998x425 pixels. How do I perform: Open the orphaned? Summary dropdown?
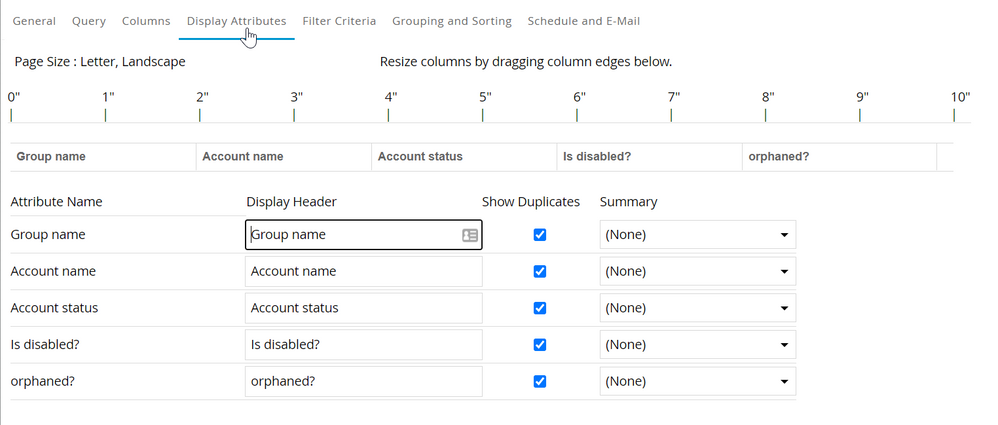(697, 381)
